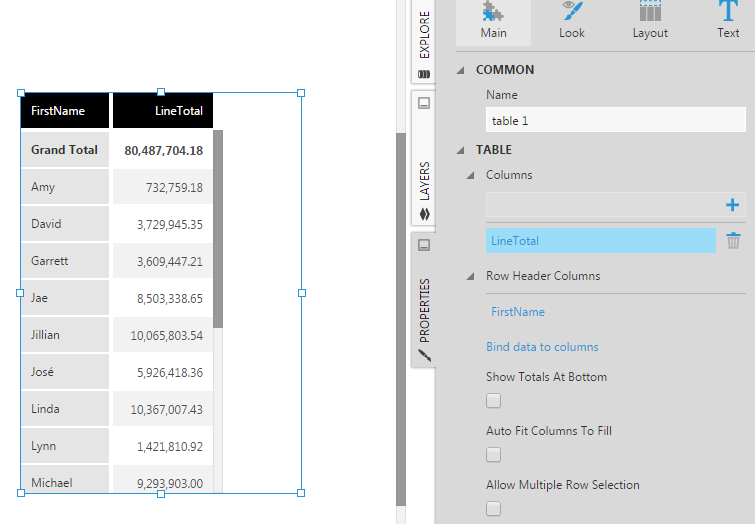Image resolution: width=755 pixels, height=524 pixels.
Task: Edit the Name field containing table 1
Action: [615, 120]
